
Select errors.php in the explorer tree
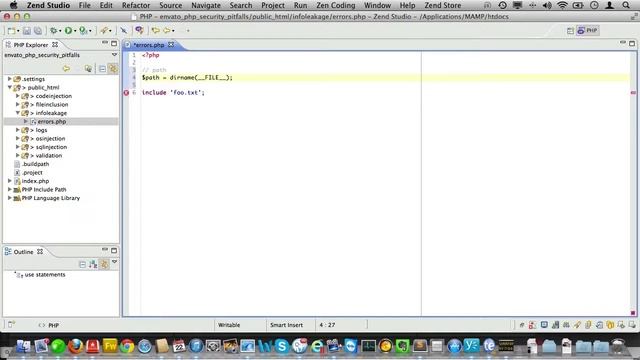click(x=51, y=121)
